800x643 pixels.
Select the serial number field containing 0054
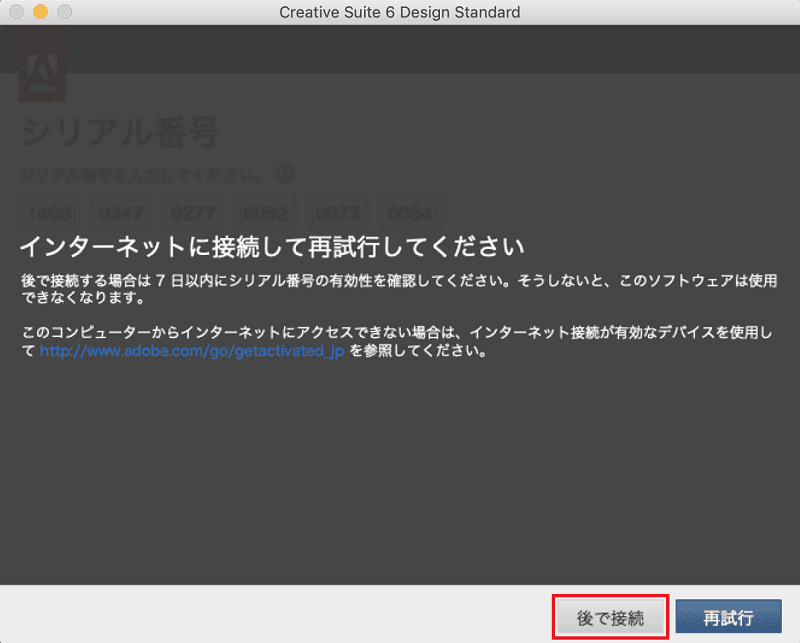pos(410,212)
